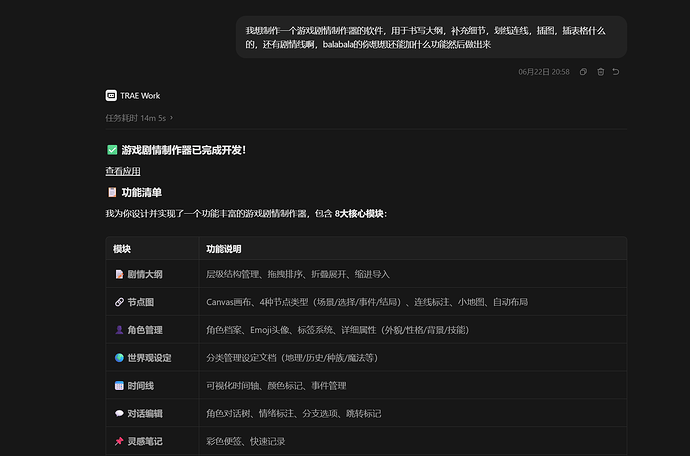
Task: Expand the 任务耗时 14m 5s details
Action: coord(139,118)
